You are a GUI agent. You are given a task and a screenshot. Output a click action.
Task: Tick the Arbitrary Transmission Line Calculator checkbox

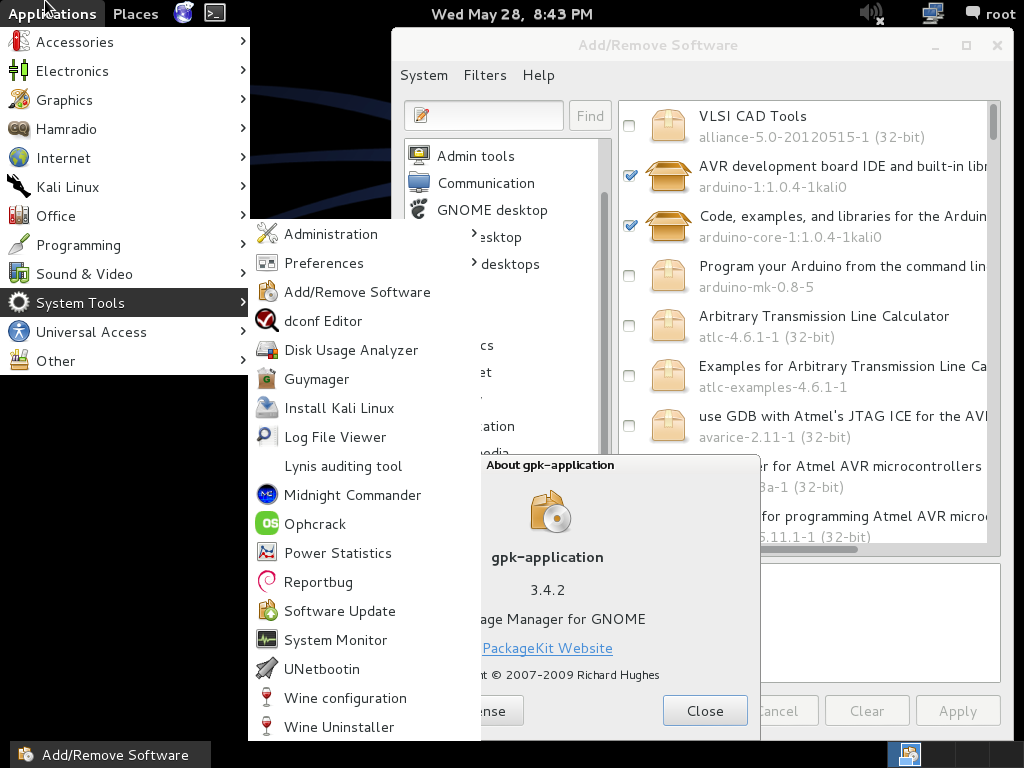pos(630,326)
